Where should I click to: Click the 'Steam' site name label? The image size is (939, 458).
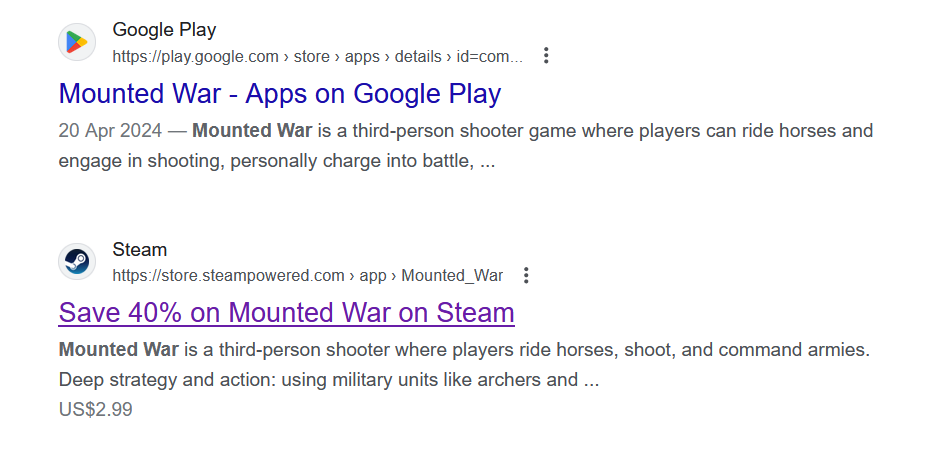(140, 250)
